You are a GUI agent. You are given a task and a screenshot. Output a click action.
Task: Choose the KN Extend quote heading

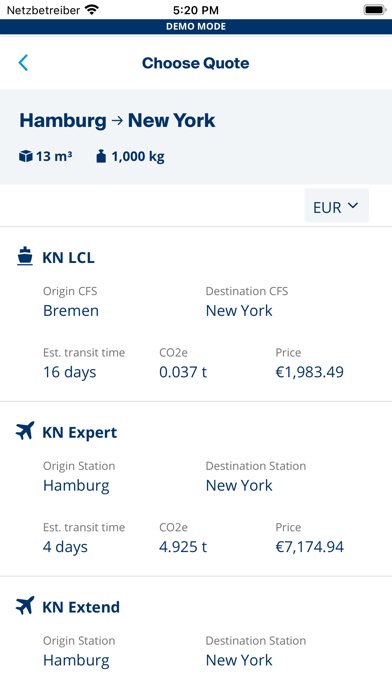pyautogui.click(x=81, y=607)
